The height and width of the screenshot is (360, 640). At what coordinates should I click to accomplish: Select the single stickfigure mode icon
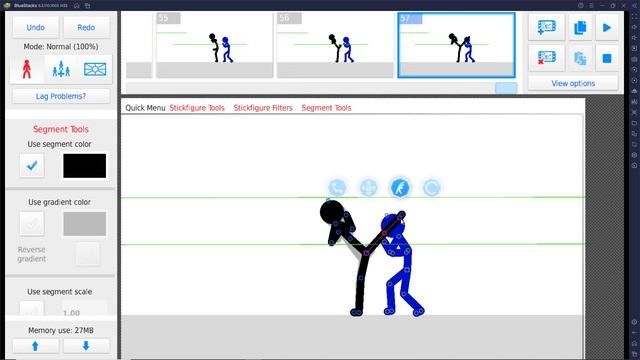click(x=27, y=69)
